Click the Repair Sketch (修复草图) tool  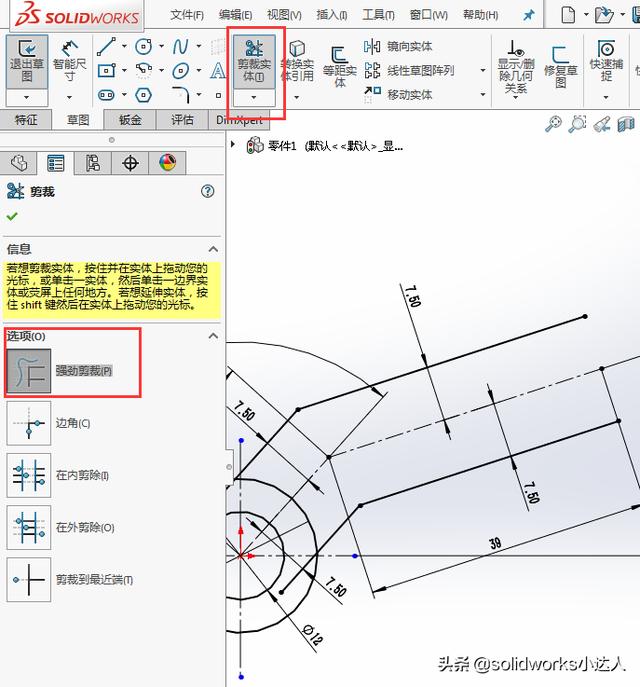tap(560, 66)
